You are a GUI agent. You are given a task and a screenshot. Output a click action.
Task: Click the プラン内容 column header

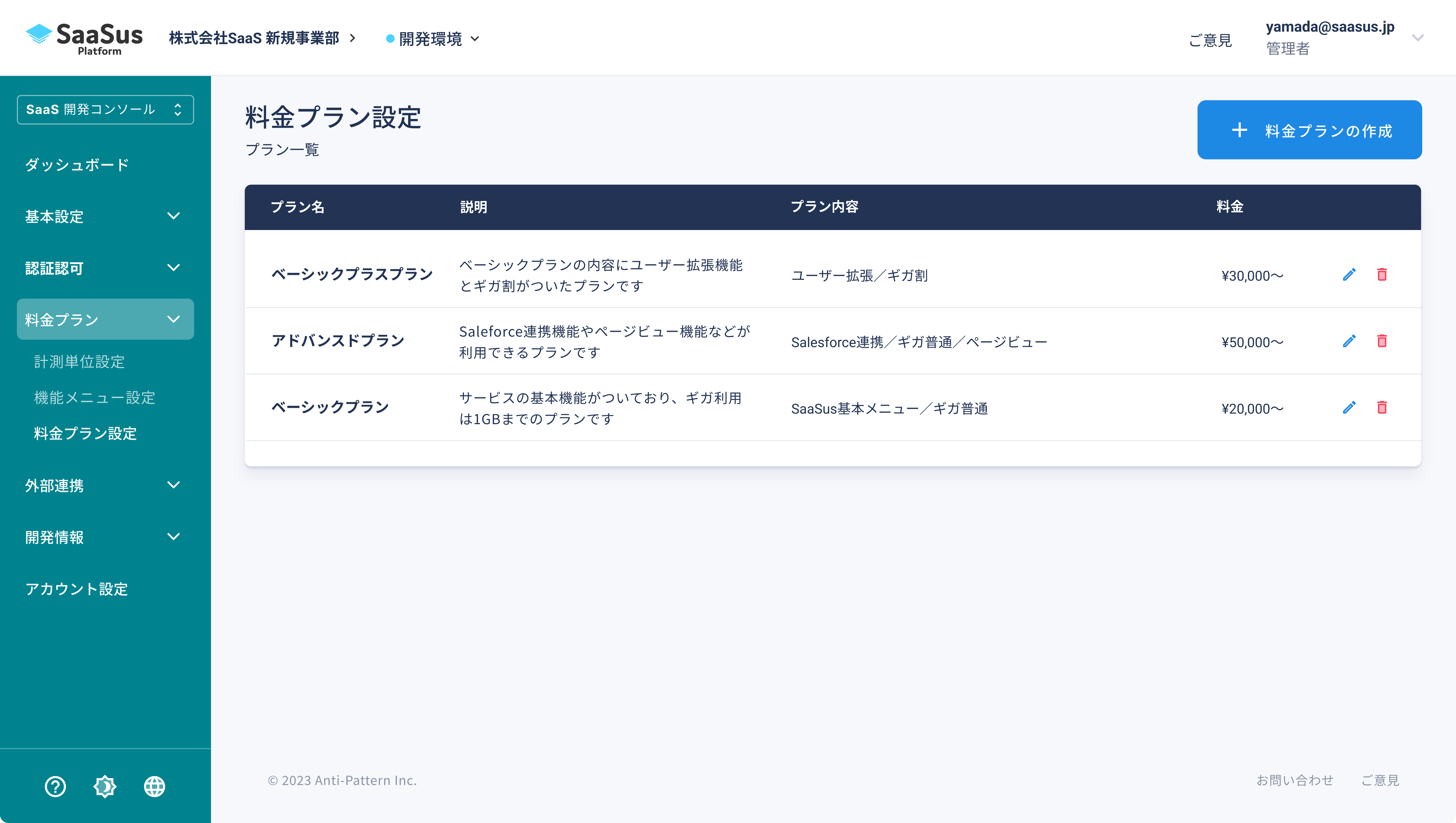(x=825, y=207)
